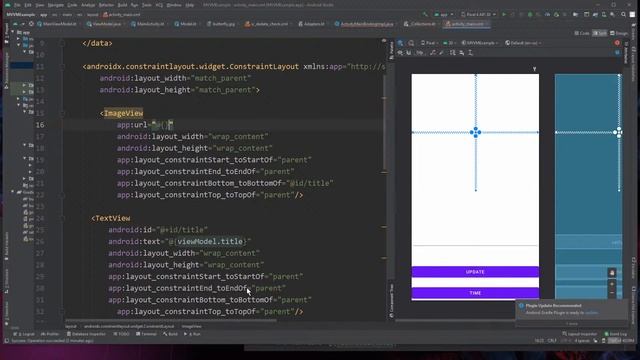Image resolution: width=640 pixels, height=360 pixels.
Task: Open the Layout Inspector tool window
Action: pos(579,334)
